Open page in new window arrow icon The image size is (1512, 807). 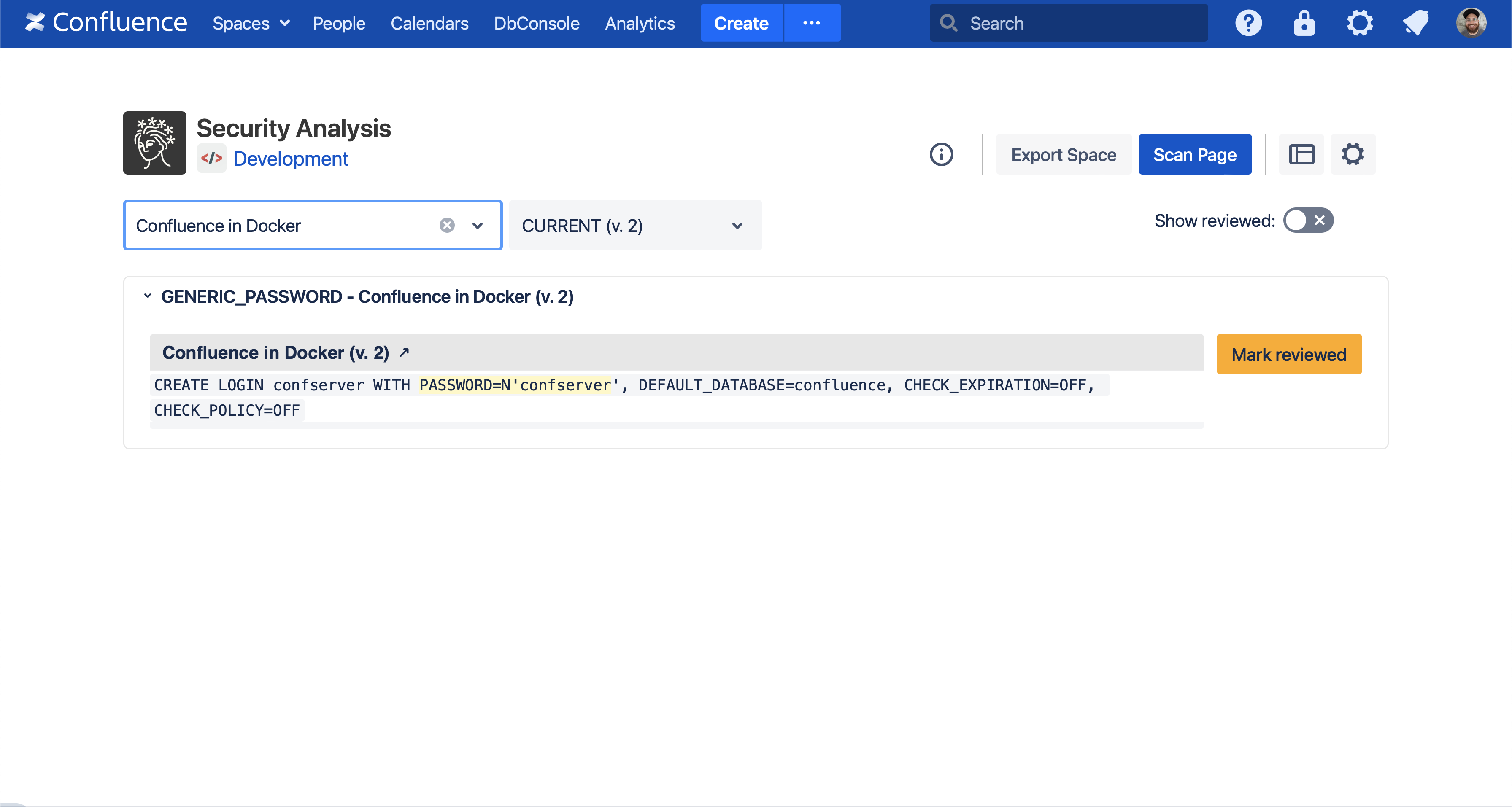tap(404, 352)
